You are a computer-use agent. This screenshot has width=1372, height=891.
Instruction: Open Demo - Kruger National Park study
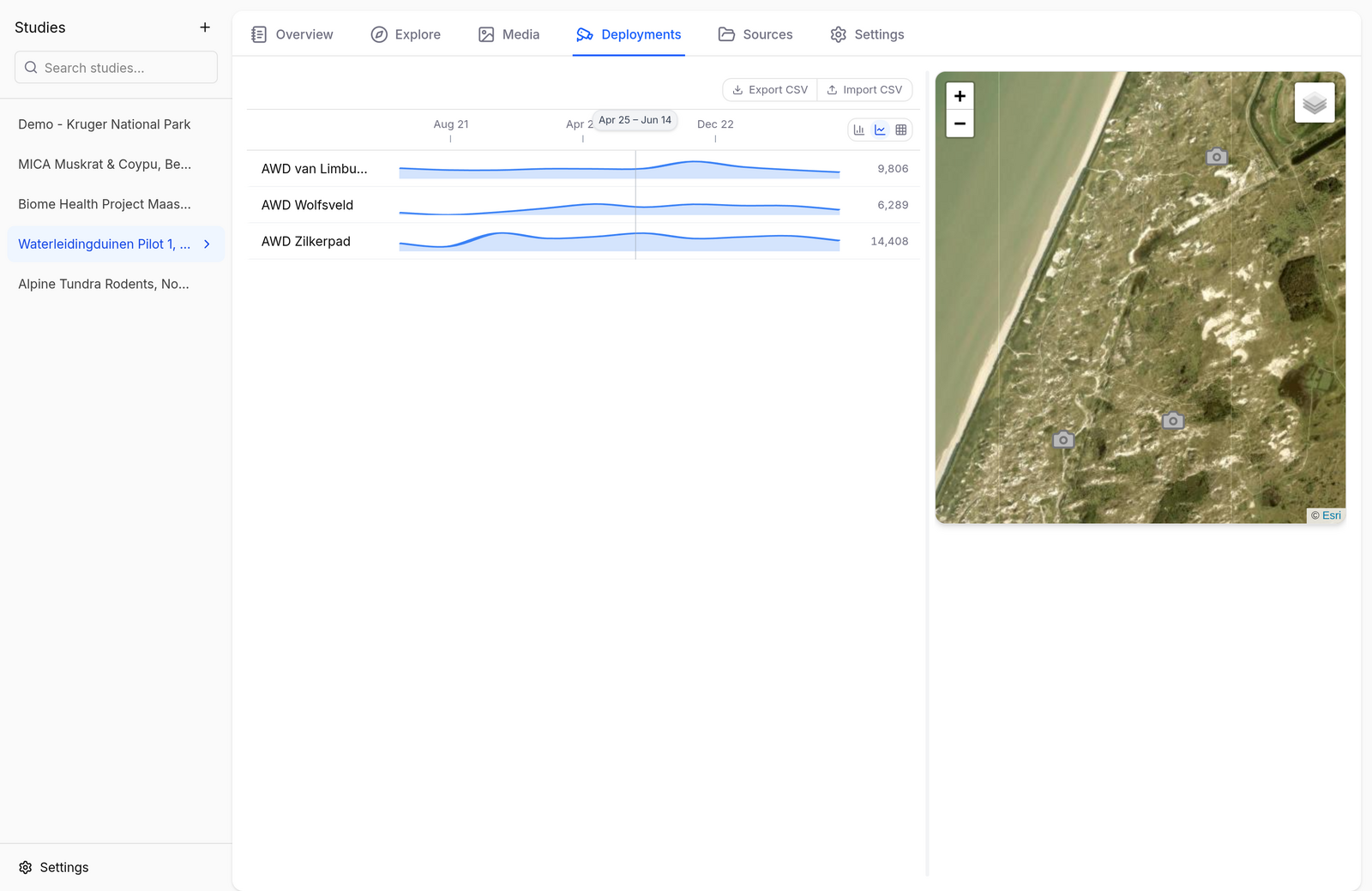coord(105,124)
